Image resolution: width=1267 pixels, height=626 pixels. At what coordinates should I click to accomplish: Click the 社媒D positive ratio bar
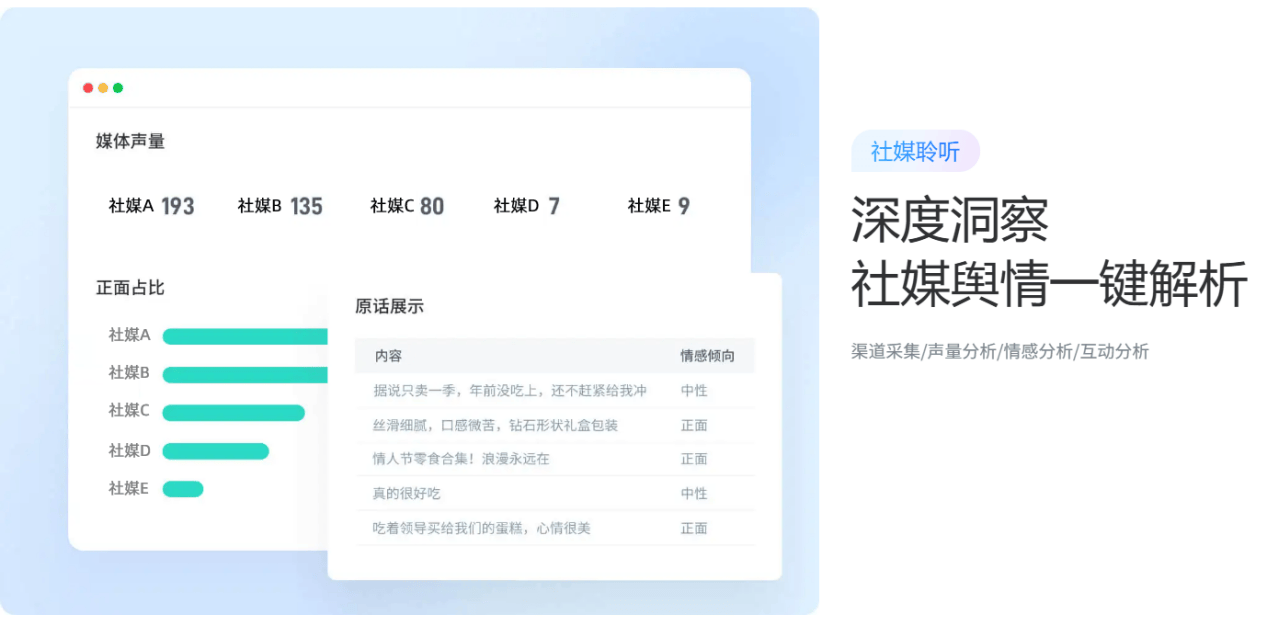coord(215,451)
